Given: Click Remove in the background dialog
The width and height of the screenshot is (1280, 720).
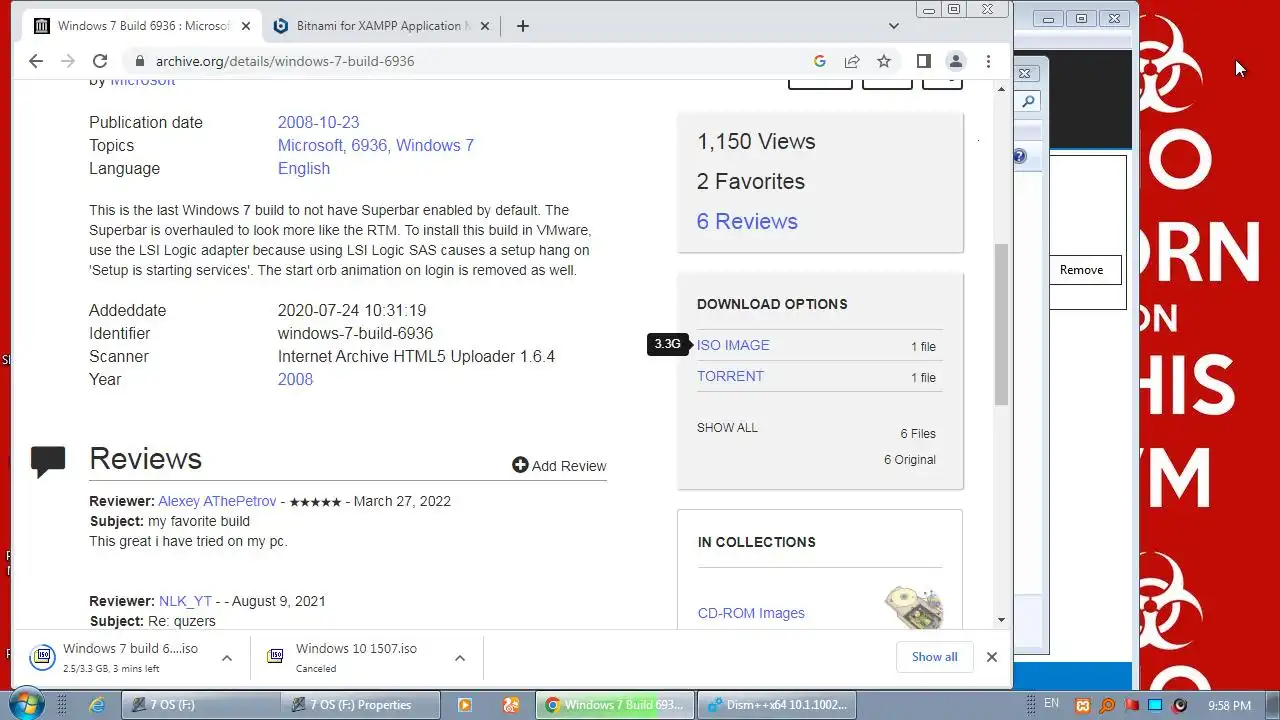Looking at the screenshot, I should (1081, 270).
